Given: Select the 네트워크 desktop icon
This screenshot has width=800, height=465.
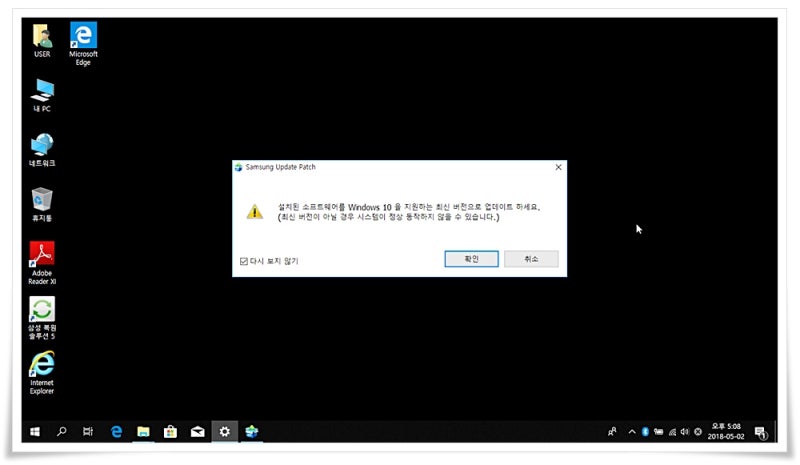Looking at the screenshot, I should (x=42, y=150).
